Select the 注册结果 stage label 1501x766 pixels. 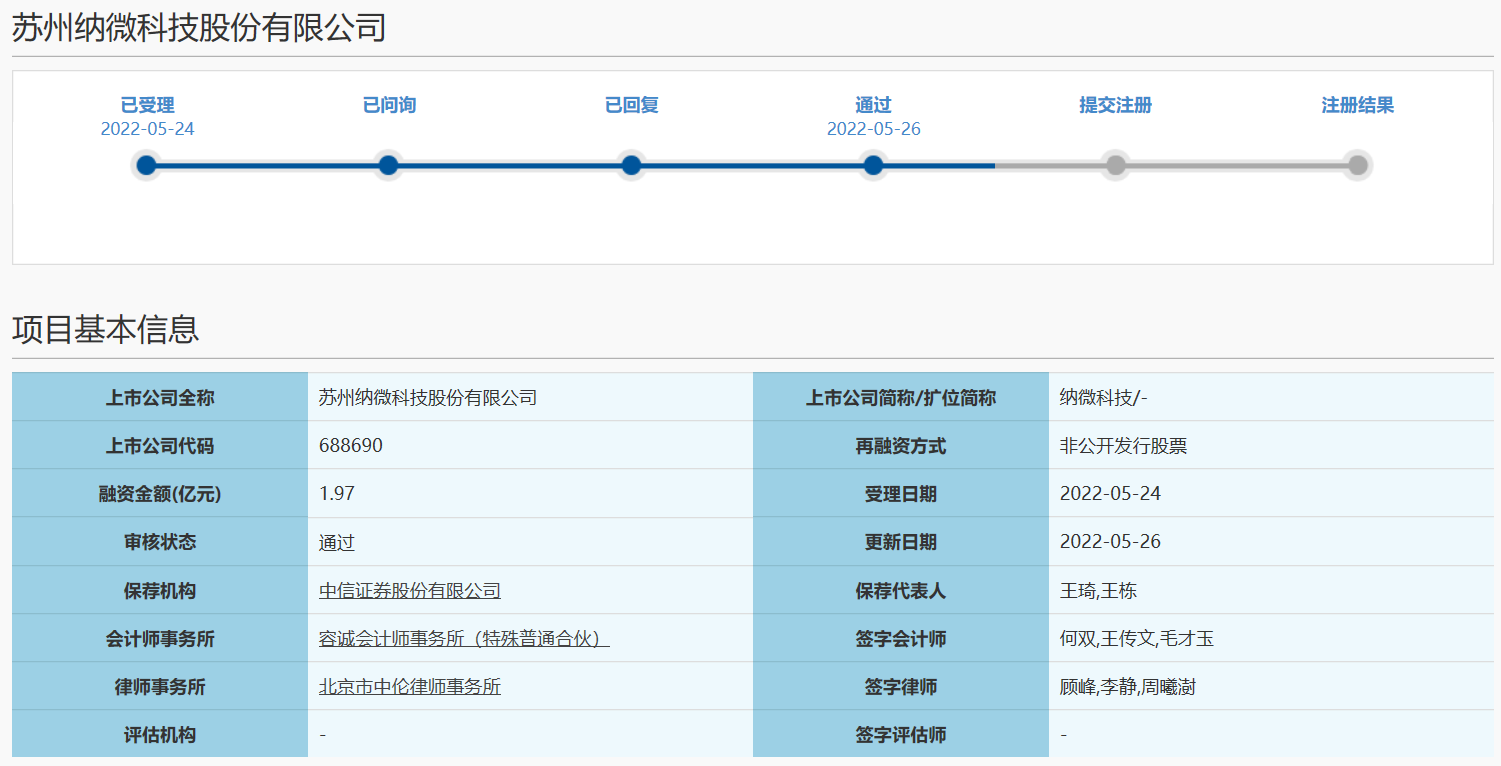tap(1358, 105)
